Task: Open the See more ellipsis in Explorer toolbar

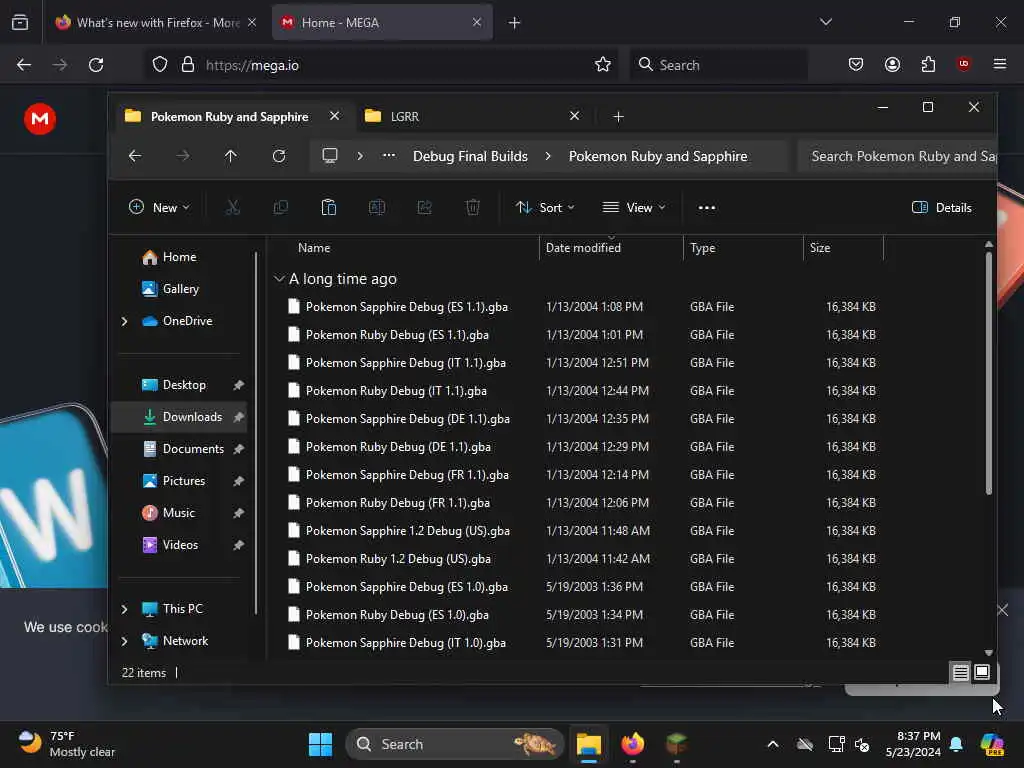Action: pyautogui.click(x=707, y=208)
